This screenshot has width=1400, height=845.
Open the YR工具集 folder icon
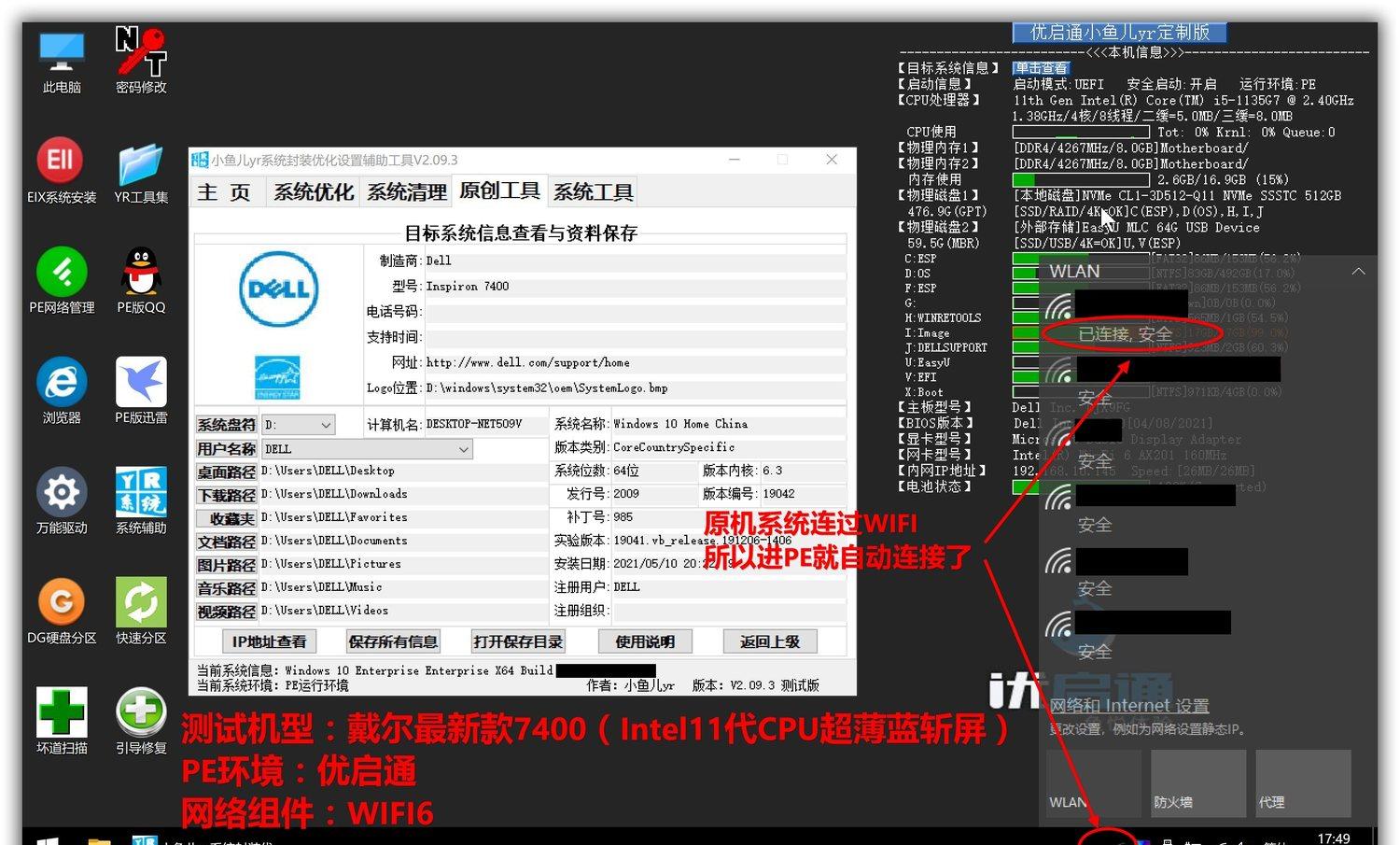click(141, 172)
